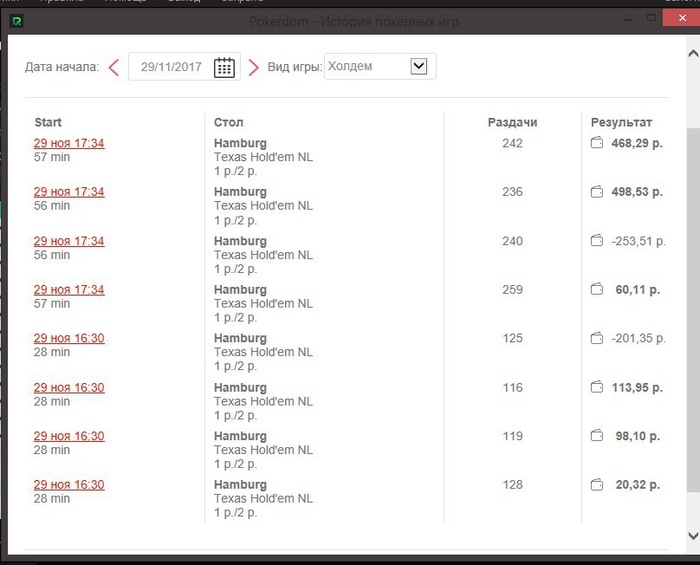The height and width of the screenshot is (565, 700).
Task: Click the vertical scrollbar thumb
Action: point(693,310)
